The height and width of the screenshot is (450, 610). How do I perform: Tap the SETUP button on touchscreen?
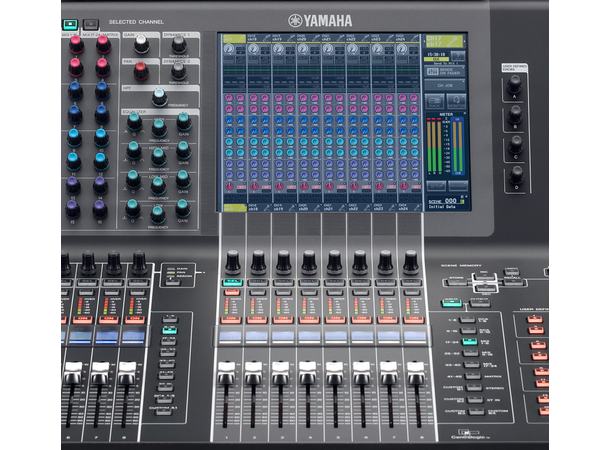435,186
